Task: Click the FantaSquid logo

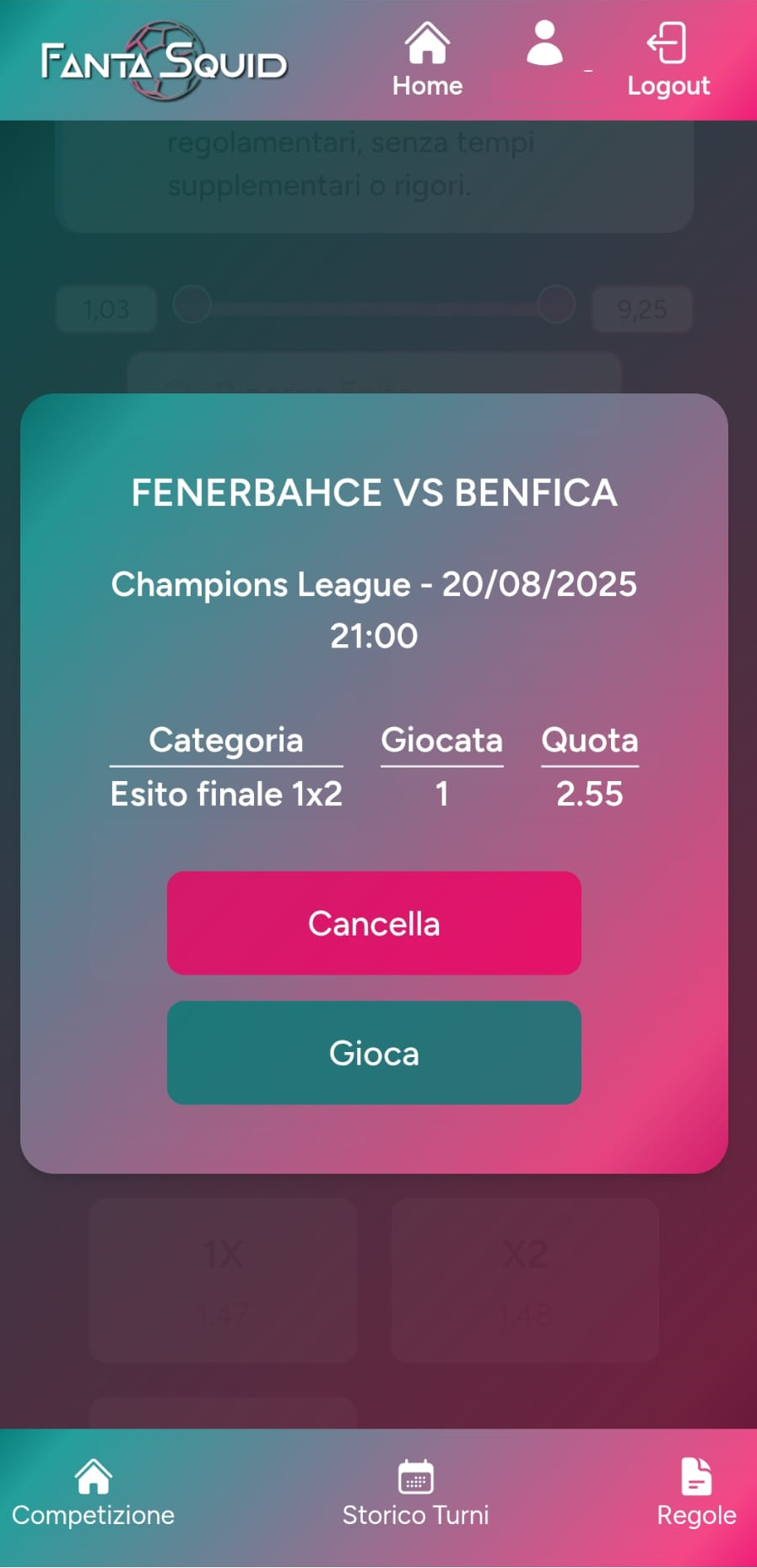Action: [164, 62]
